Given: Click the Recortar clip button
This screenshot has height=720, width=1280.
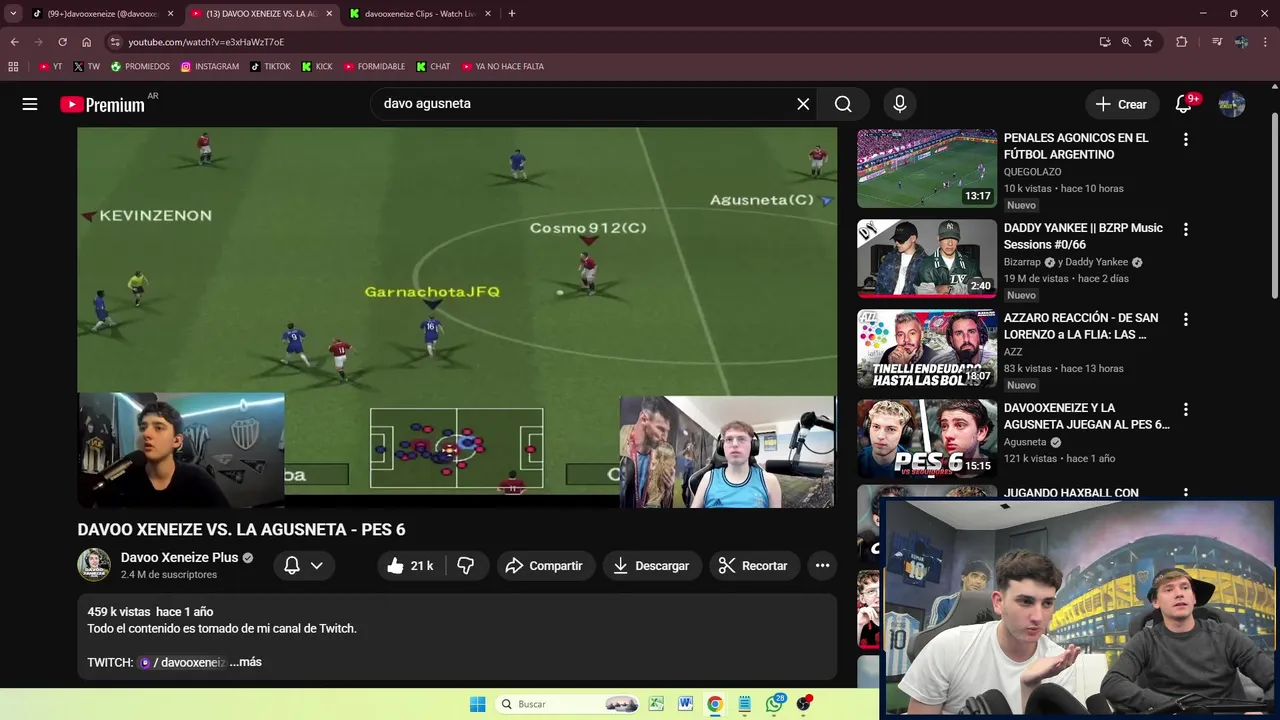Looking at the screenshot, I should tap(755, 566).
